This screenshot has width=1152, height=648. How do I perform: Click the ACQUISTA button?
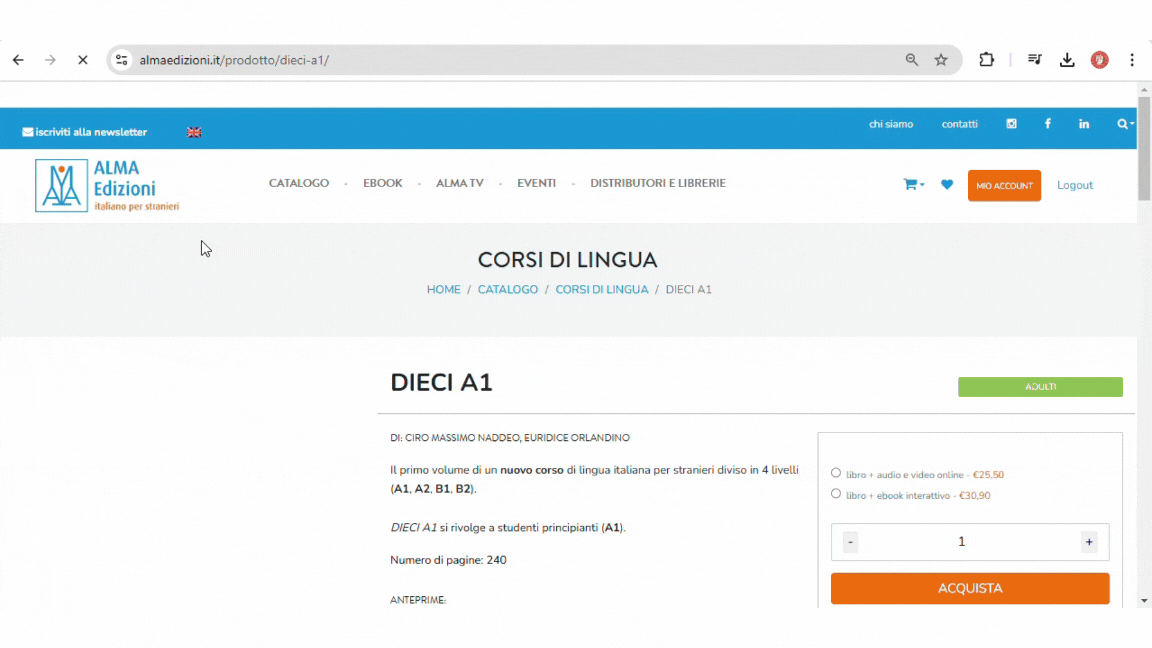point(970,588)
